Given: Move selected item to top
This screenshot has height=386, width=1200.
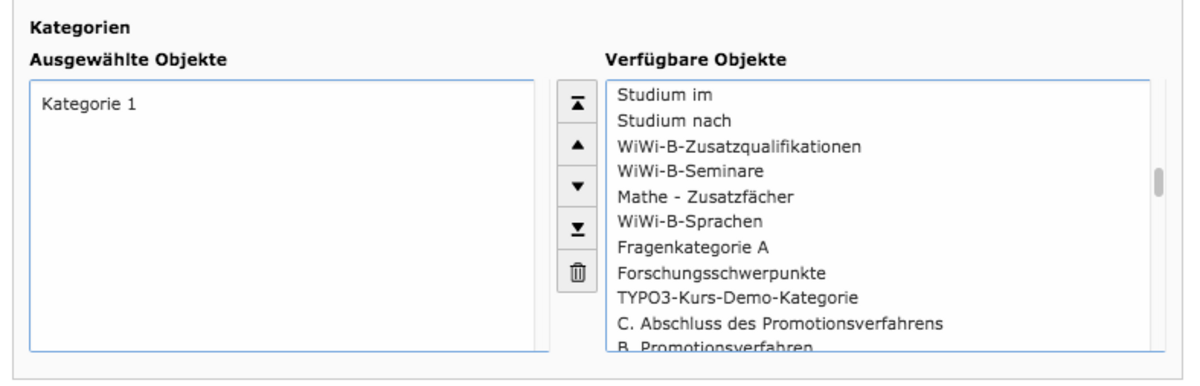Looking at the screenshot, I should pyautogui.click(x=577, y=102).
